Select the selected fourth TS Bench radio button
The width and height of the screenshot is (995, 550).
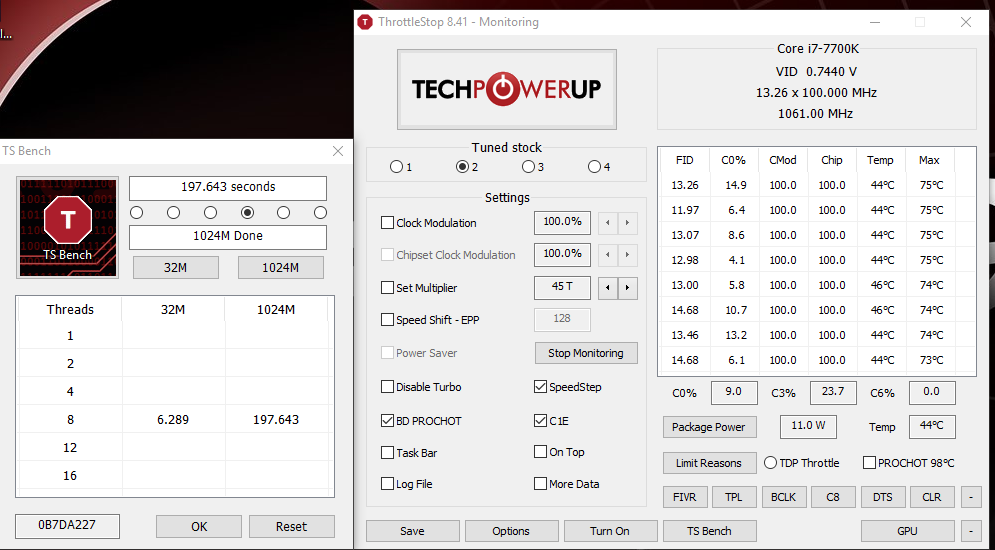coord(247,213)
